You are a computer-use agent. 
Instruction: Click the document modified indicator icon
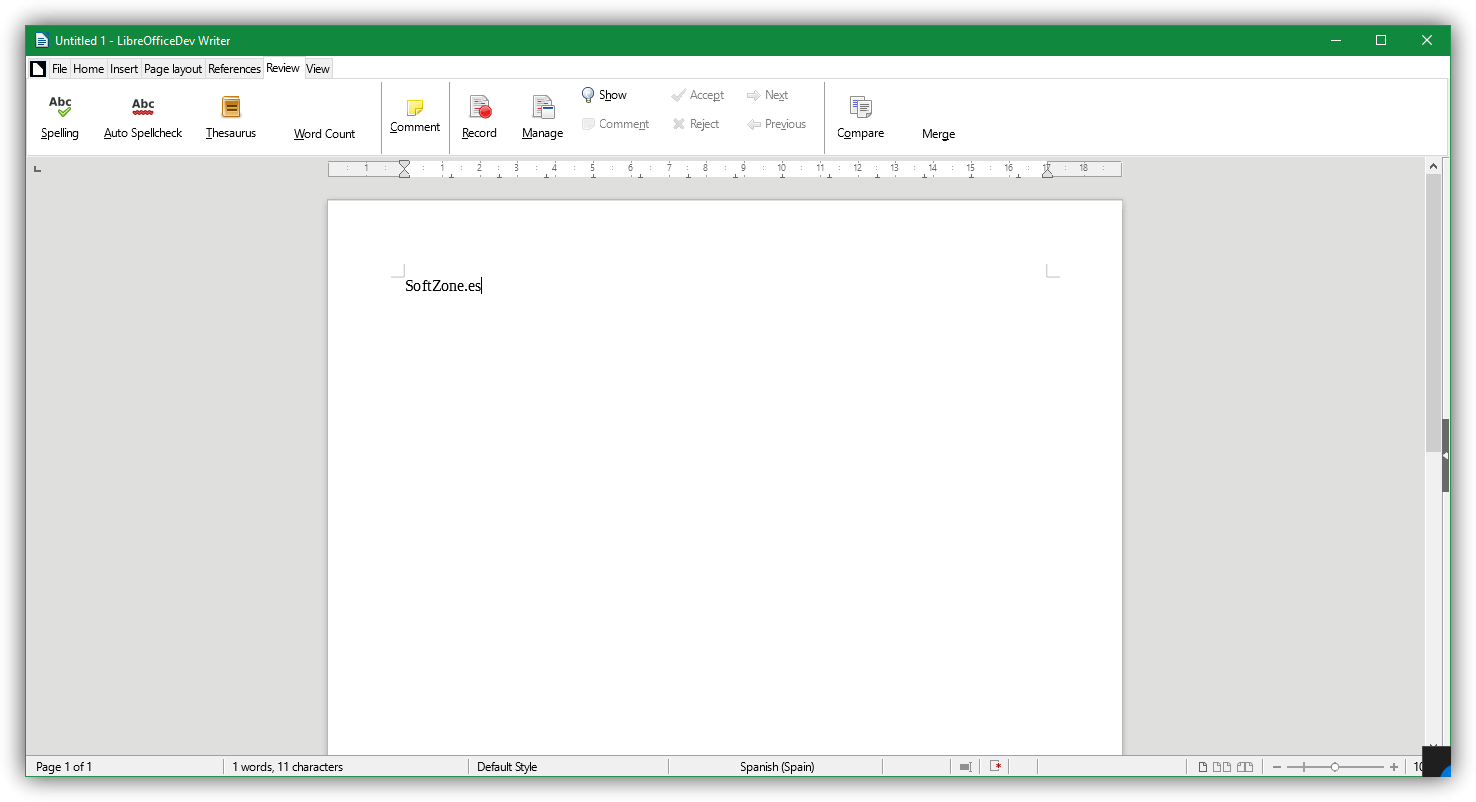point(996,767)
